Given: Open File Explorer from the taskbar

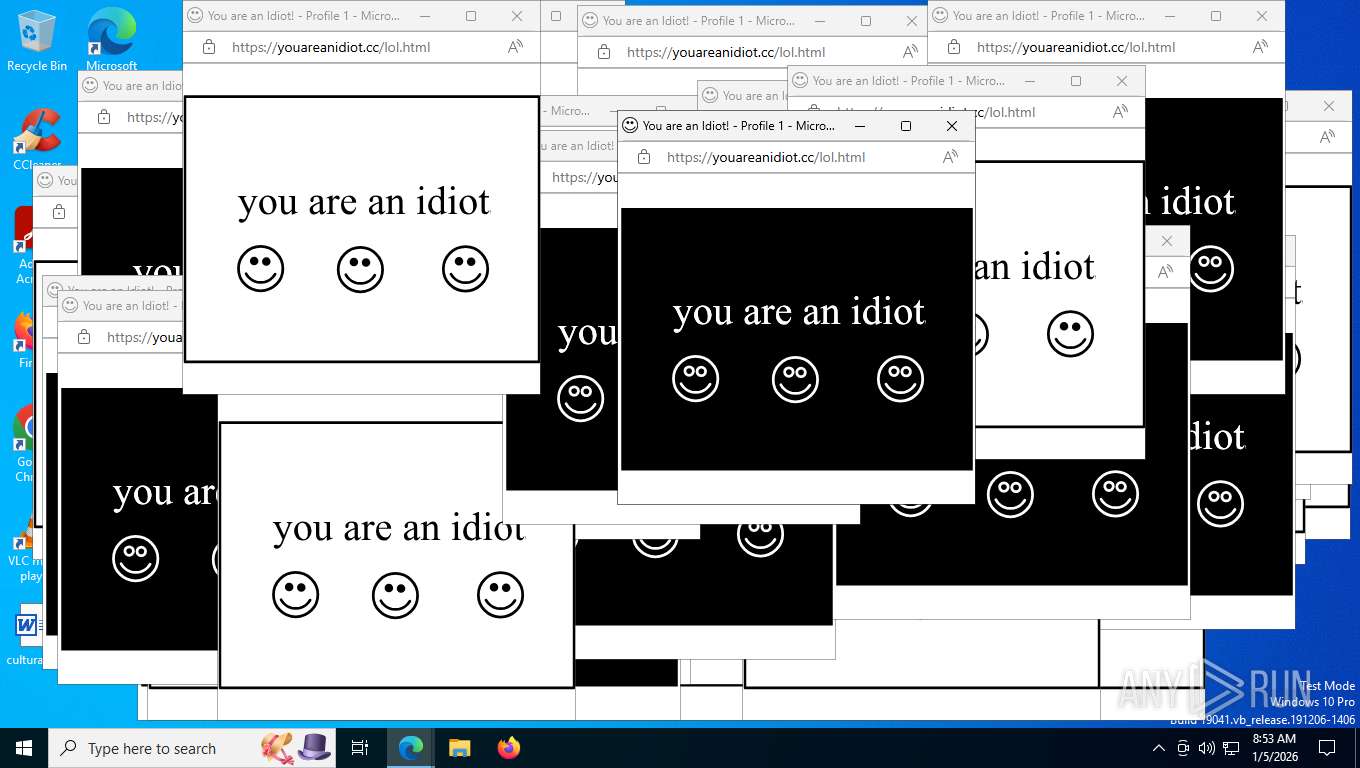Looking at the screenshot, I should (459, 748).
